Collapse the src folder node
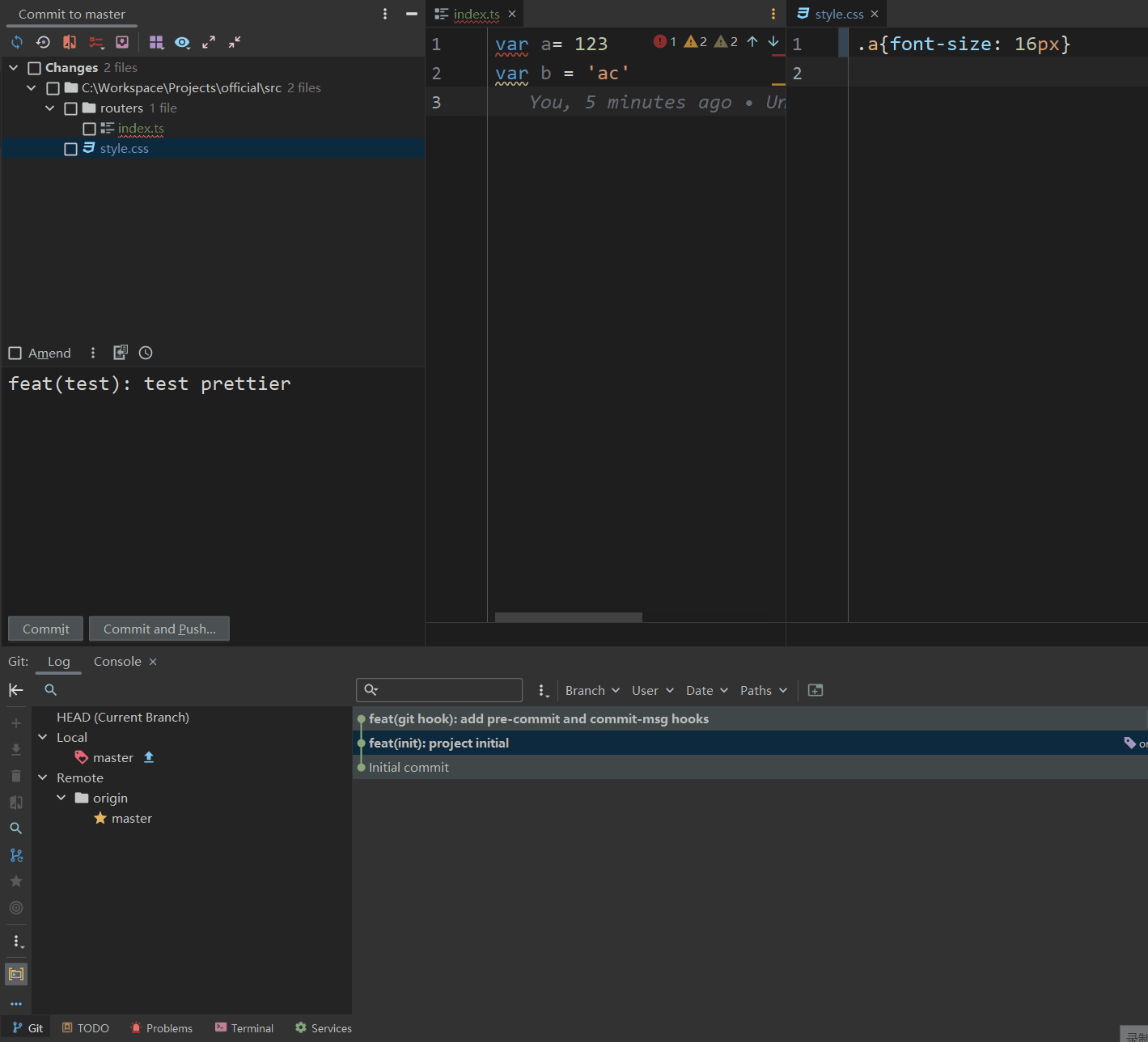This screenshot has width=1148, height=1042. click(x=32, y=88)
